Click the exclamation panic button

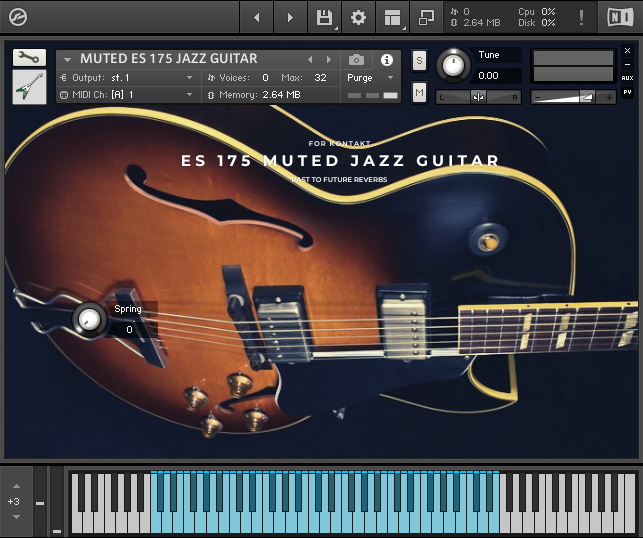point(581,17)
